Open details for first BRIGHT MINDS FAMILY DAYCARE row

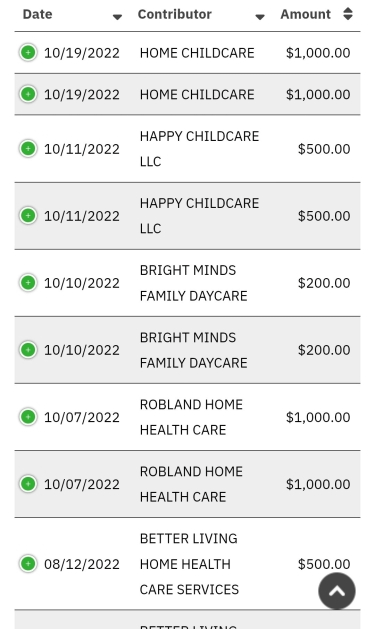tap(28, 282)
